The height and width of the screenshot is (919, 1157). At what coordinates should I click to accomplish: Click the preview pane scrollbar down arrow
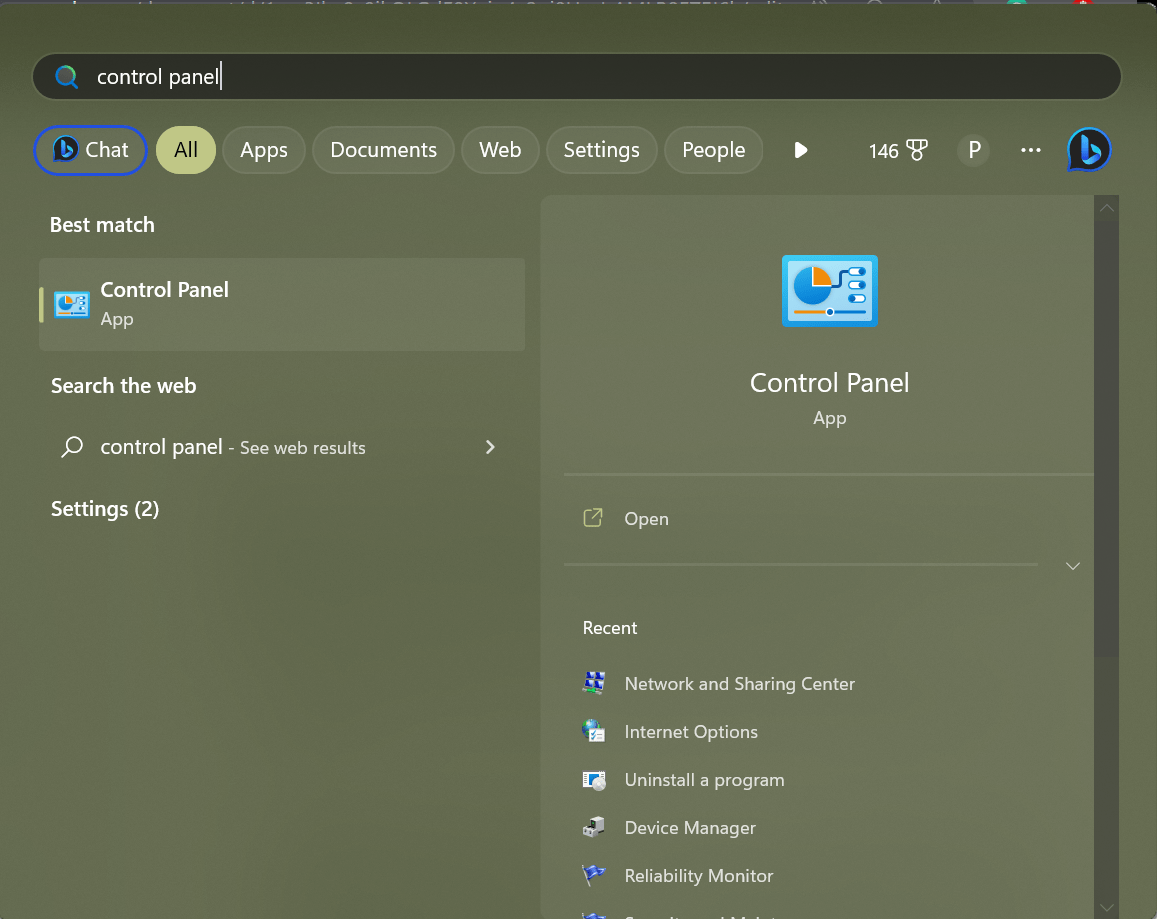pyautogui.click(x=1106, y=907)
